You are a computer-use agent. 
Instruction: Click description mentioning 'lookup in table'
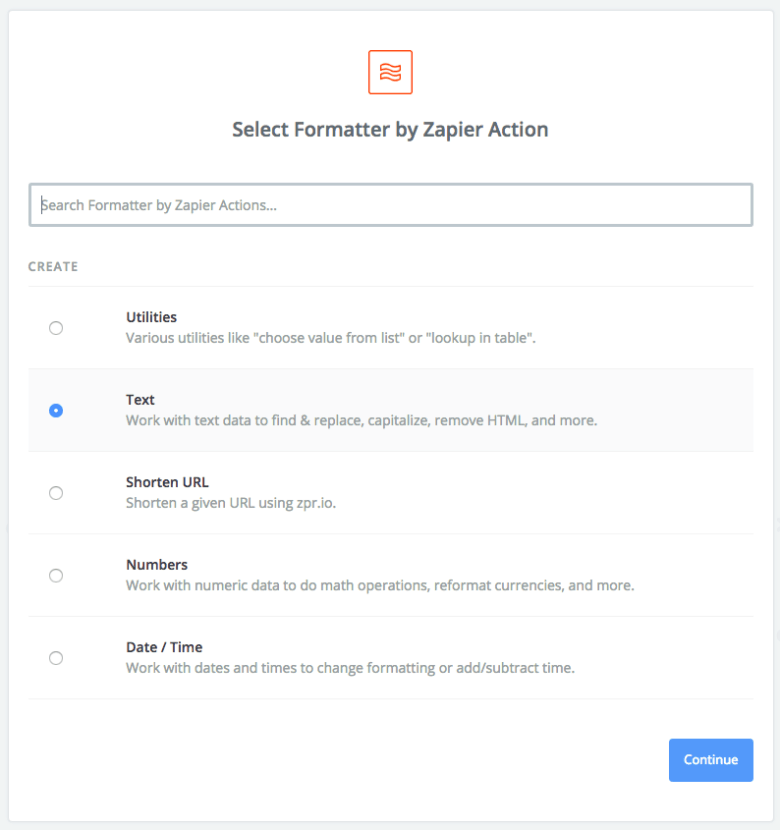[331, 338]
